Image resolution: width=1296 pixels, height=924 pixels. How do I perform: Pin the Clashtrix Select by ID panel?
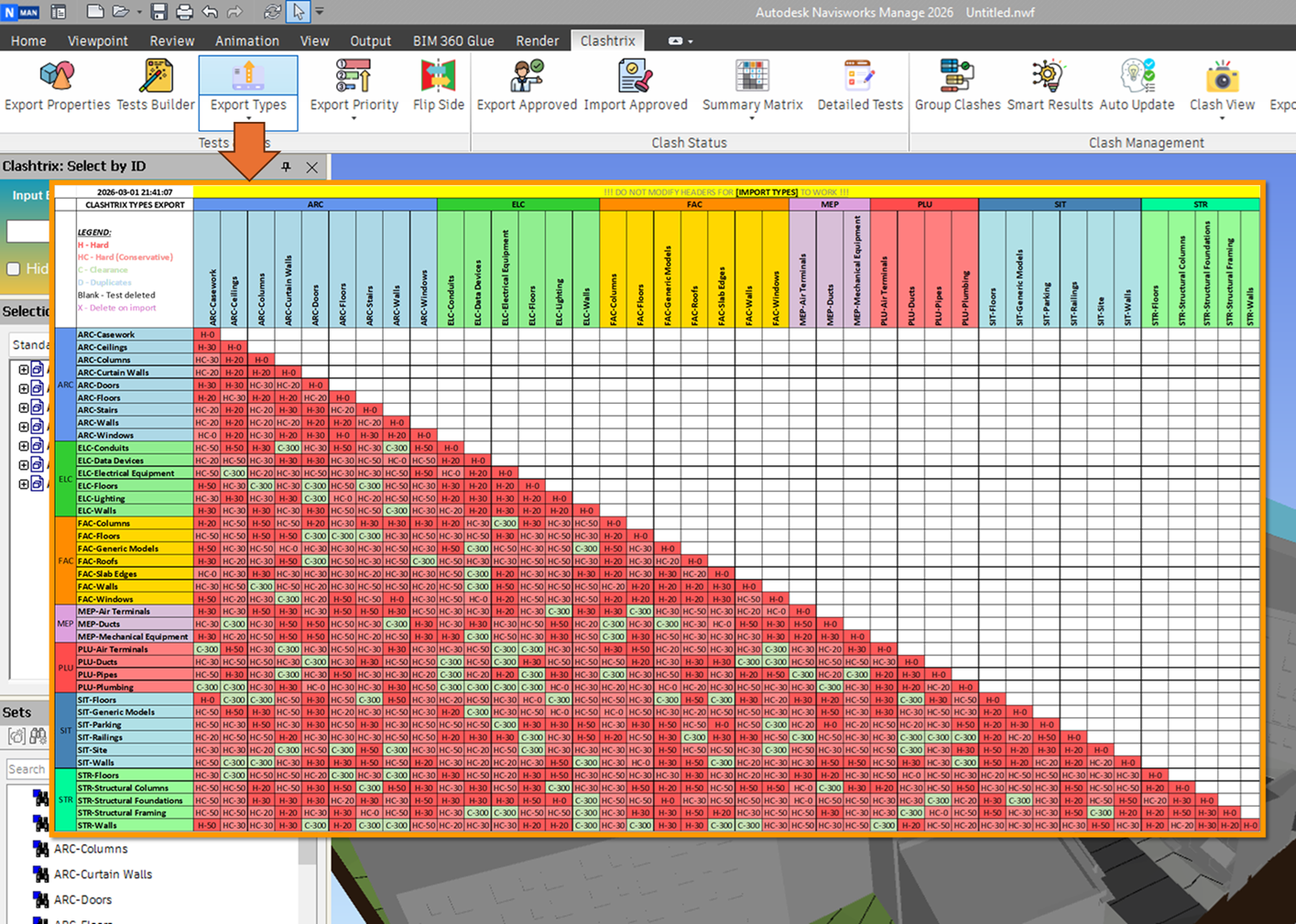click(286, 167)
